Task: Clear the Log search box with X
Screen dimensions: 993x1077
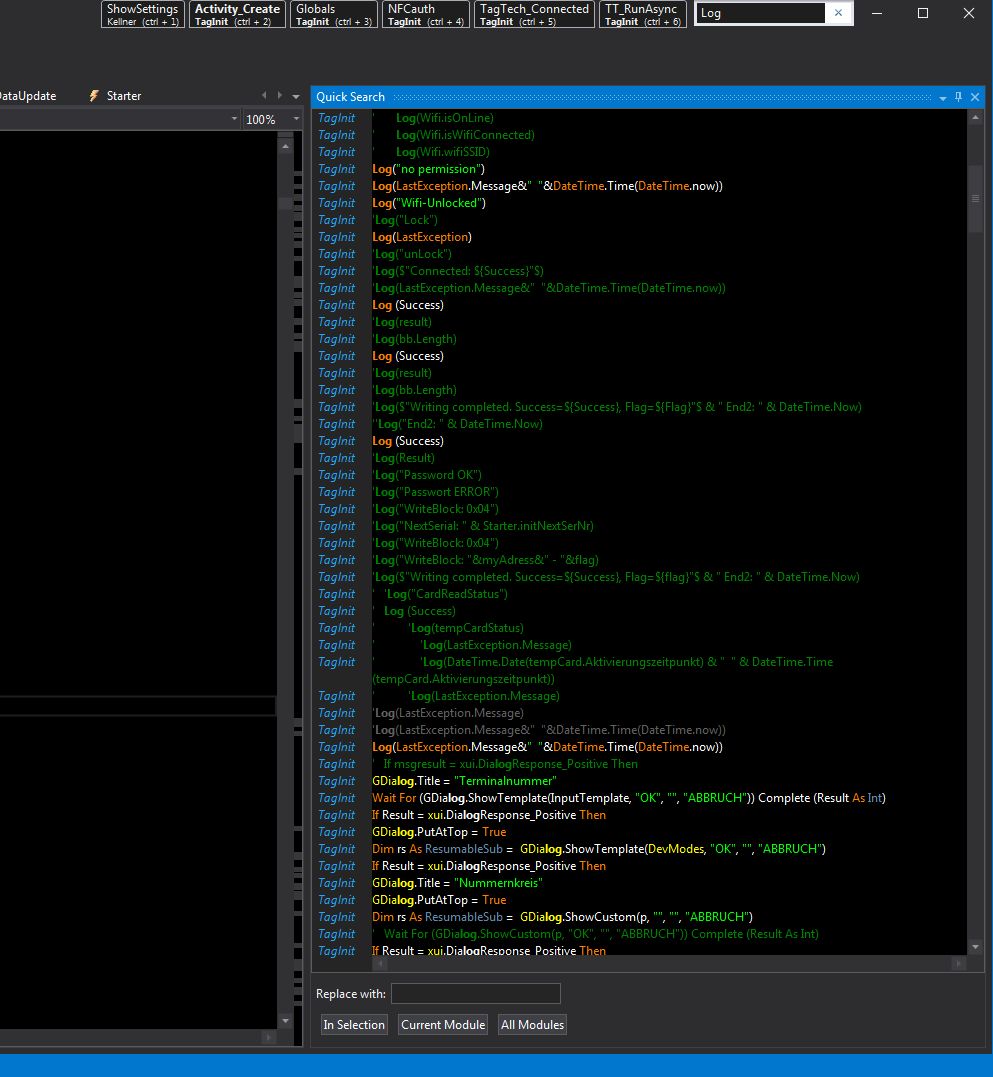Action: 838,13
